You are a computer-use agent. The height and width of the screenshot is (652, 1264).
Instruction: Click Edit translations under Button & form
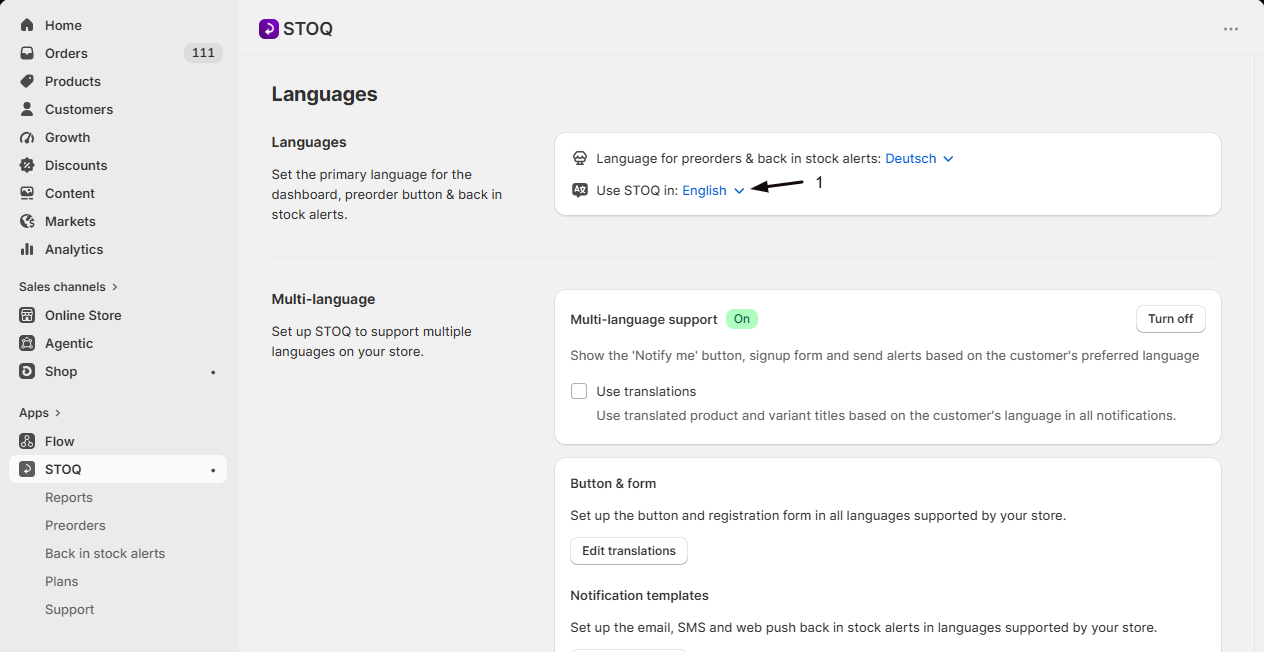pos(629,551)
